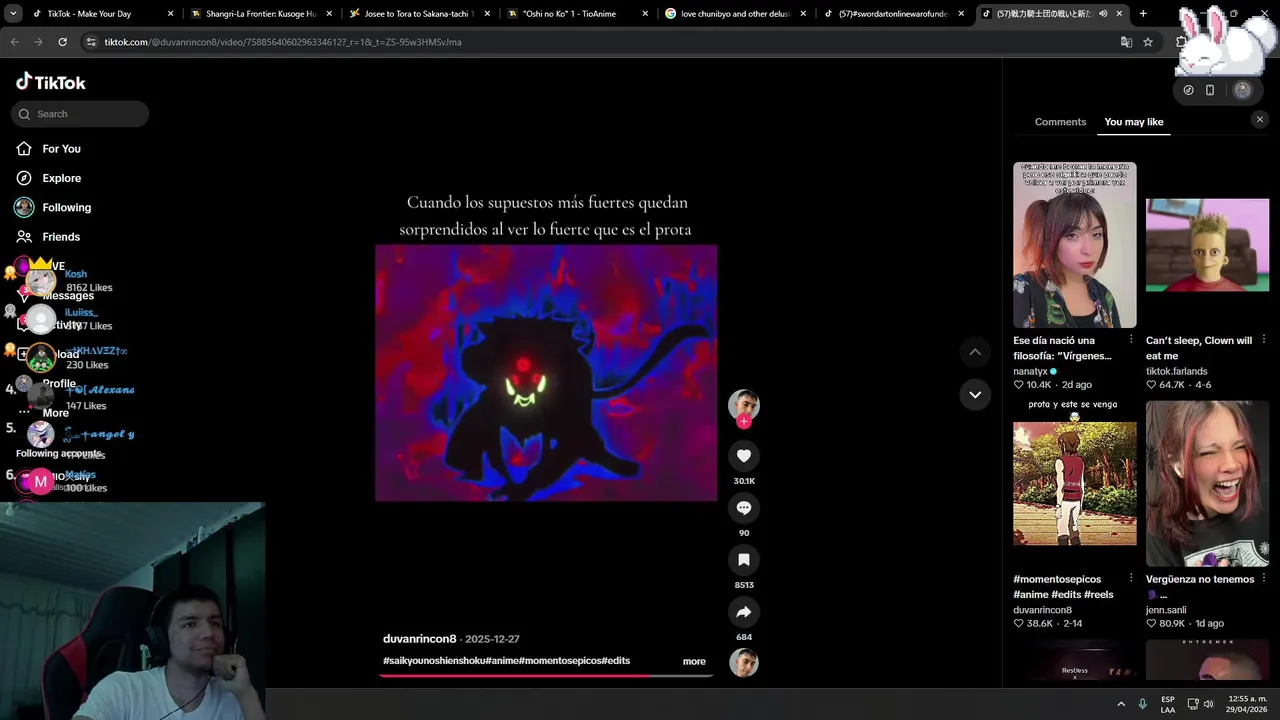Follow creator with the red plus badge
The height and width of the screenshot is (720, 1280).
pyautogui.click(x=743, y=422)
